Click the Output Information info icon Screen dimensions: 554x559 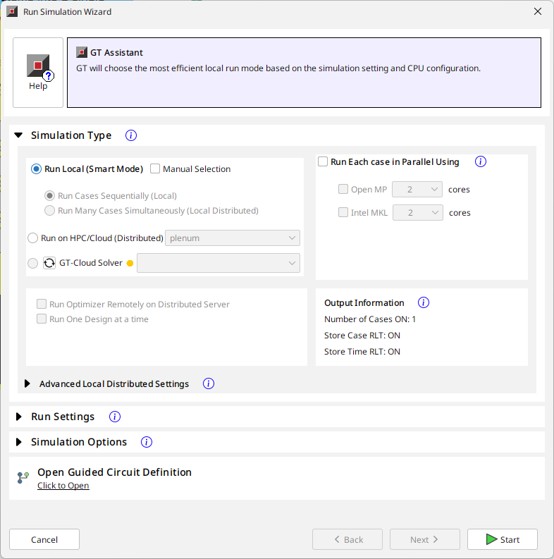(424, 303)
